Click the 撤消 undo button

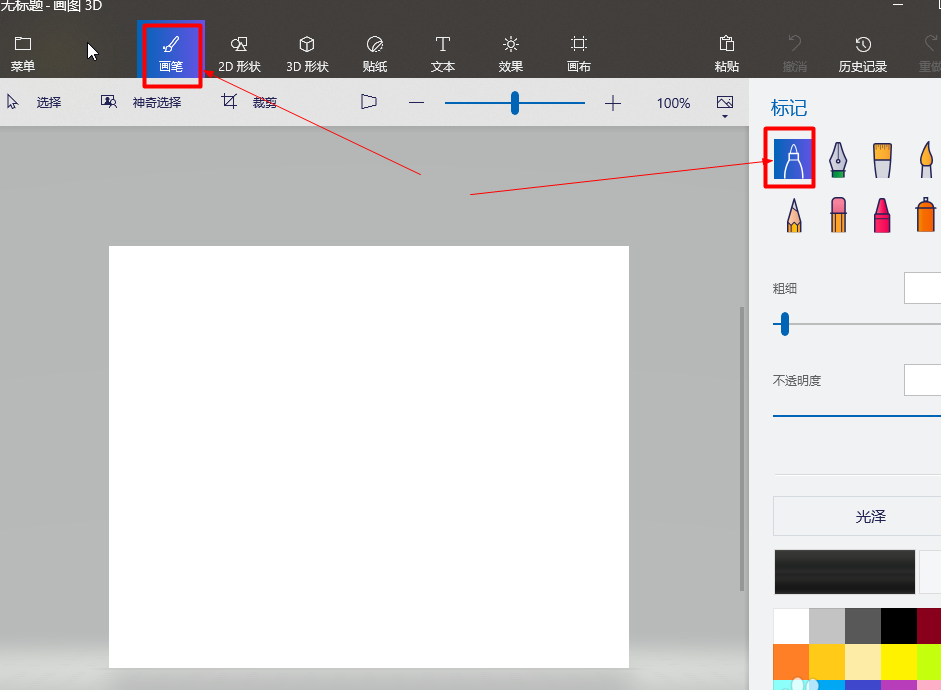coord(795,54)
